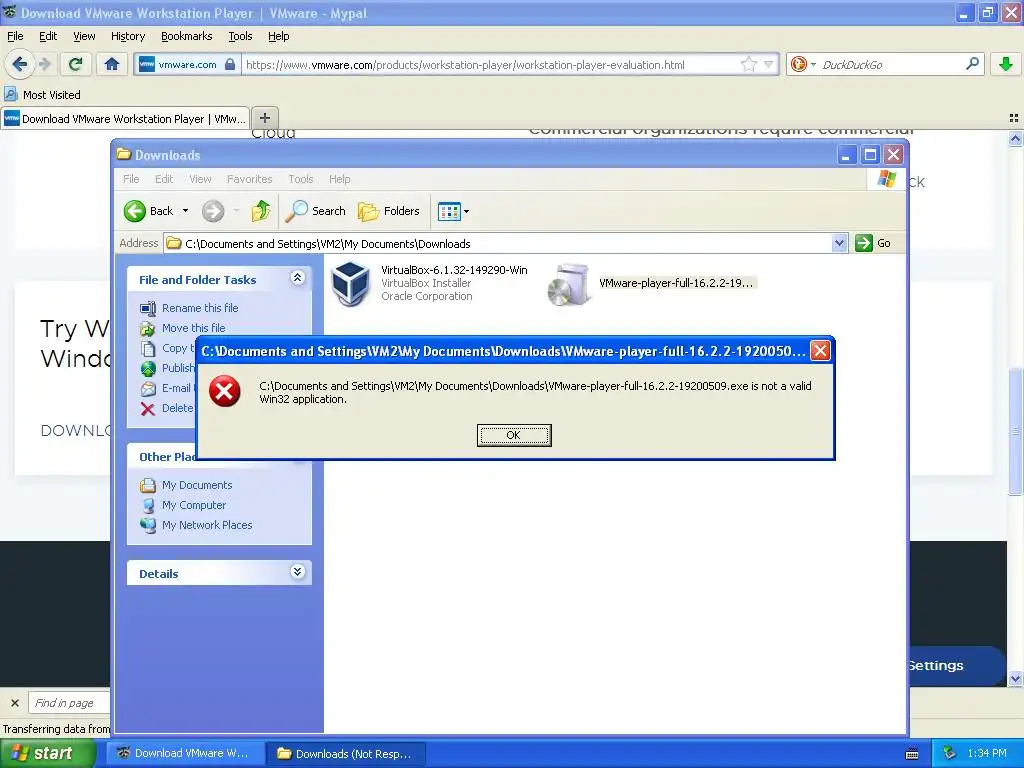Open browser View menu
The width and height of the screenshot is (1024, 768).
pos(84,36)
